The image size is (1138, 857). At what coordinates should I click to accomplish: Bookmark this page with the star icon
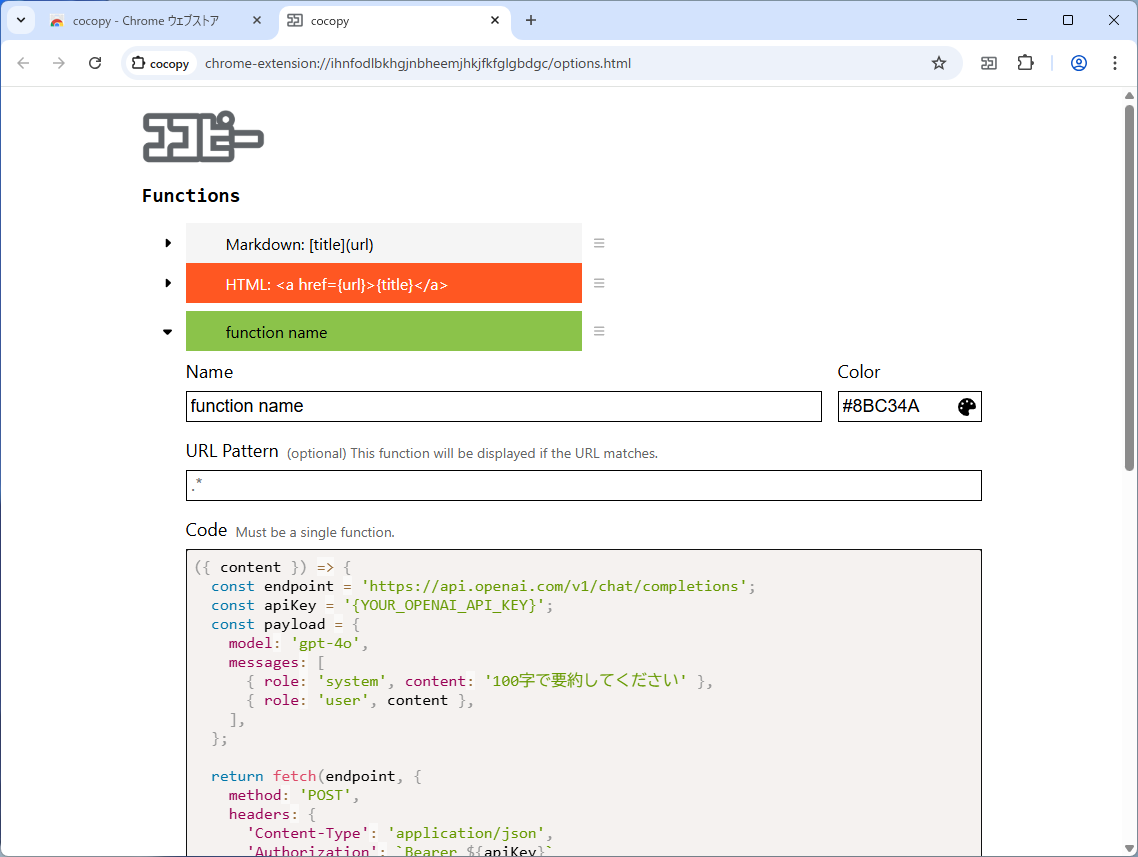point(939,63)
